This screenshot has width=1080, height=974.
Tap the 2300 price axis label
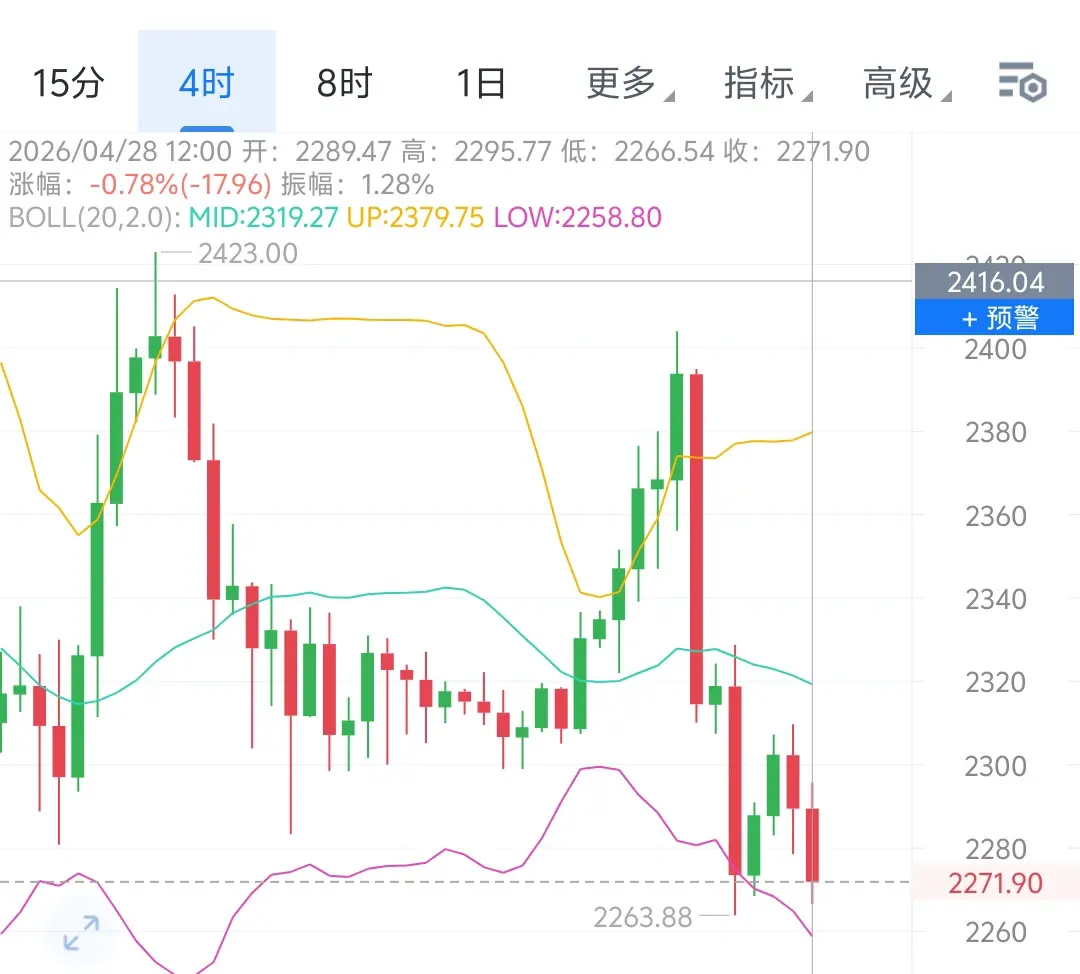995,766
